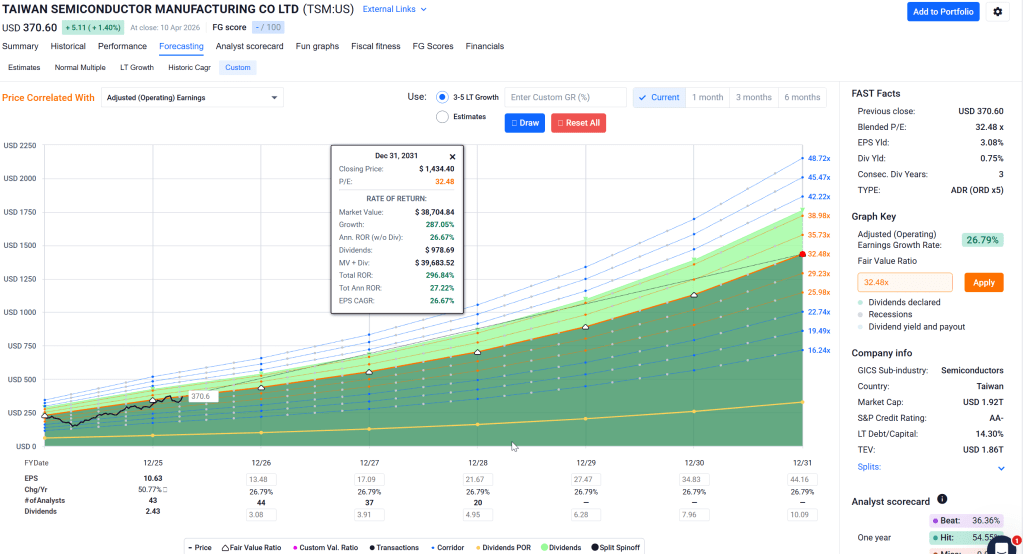Open Adjusted (Operating) Earnings dropdown
This screenshot has height=554, width=1023.
192,98
